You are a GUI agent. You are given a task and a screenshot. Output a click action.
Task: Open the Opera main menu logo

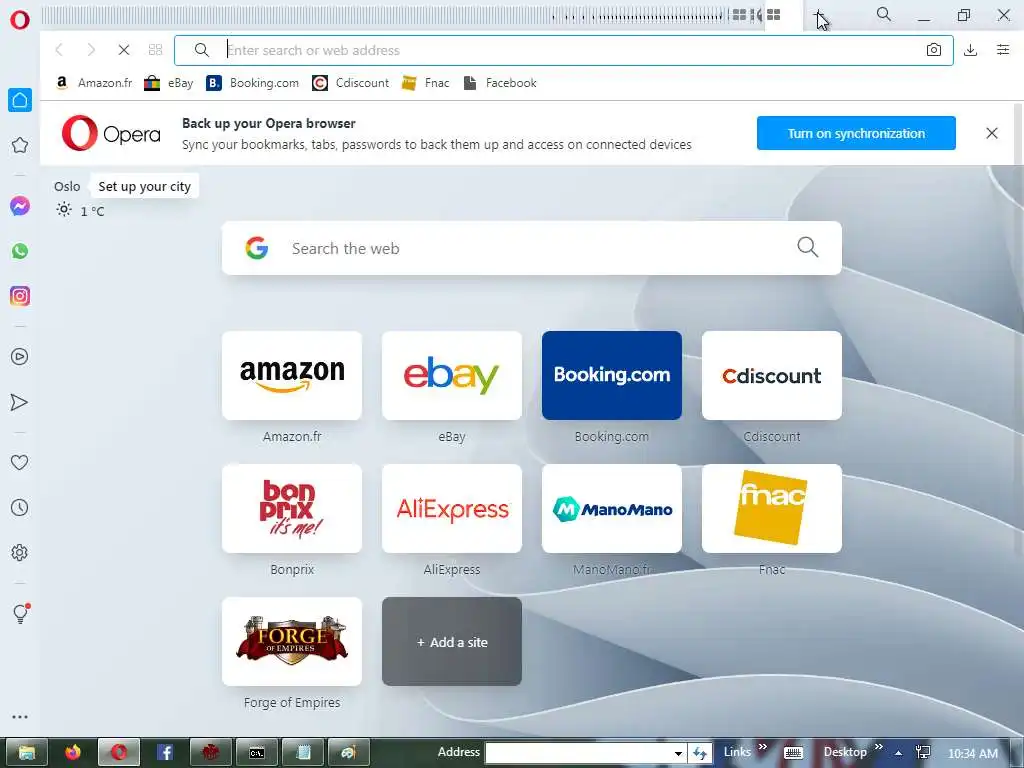coord(20,20)
